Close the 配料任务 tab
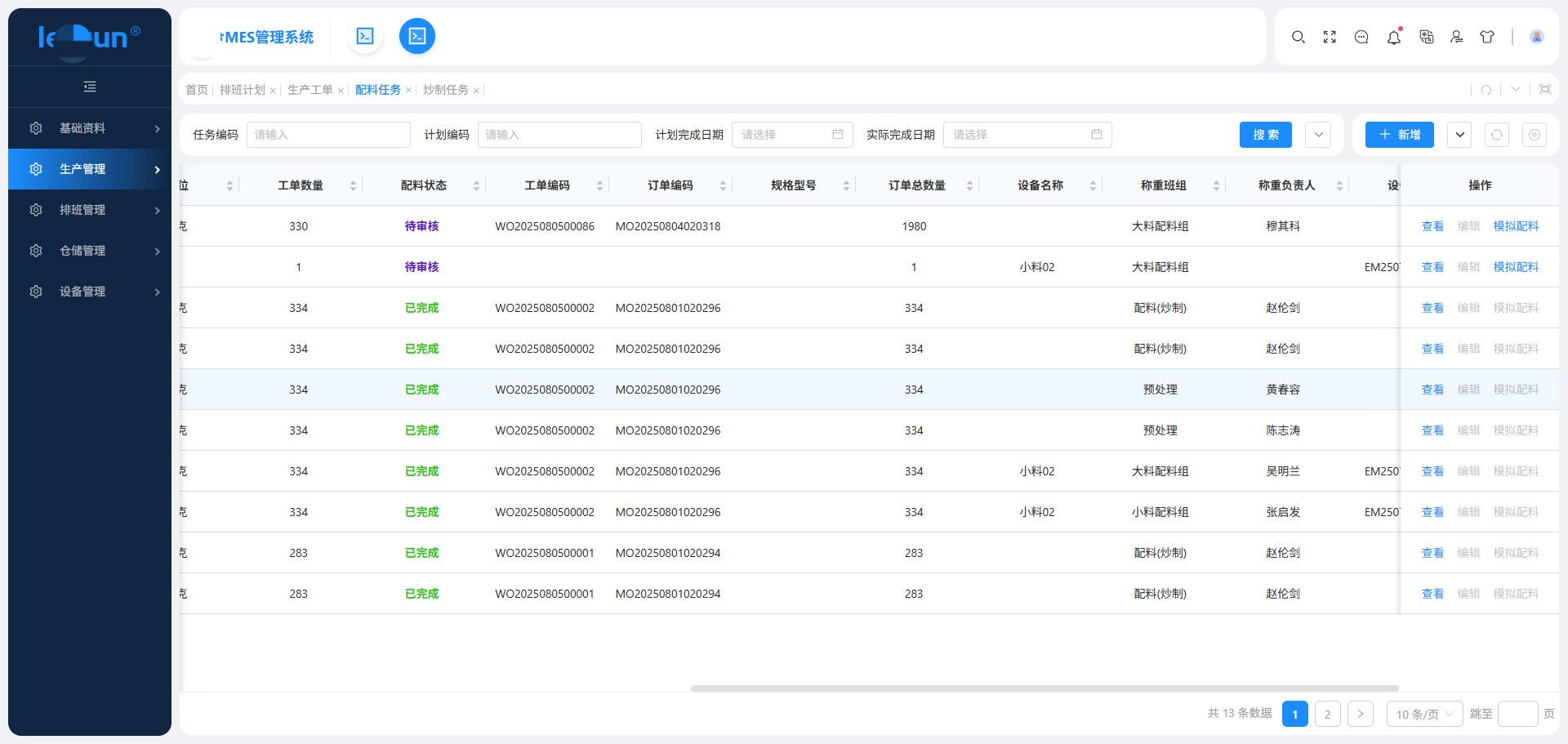The width and height of the screenshot is (1568, 744). coord(408,91)
